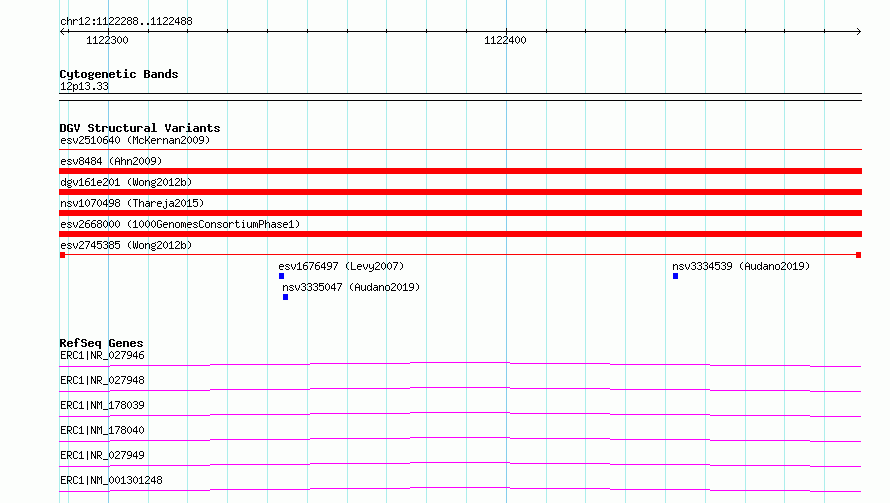Click the right arrow on the coordinate ruler

click(x=858, y=32)
